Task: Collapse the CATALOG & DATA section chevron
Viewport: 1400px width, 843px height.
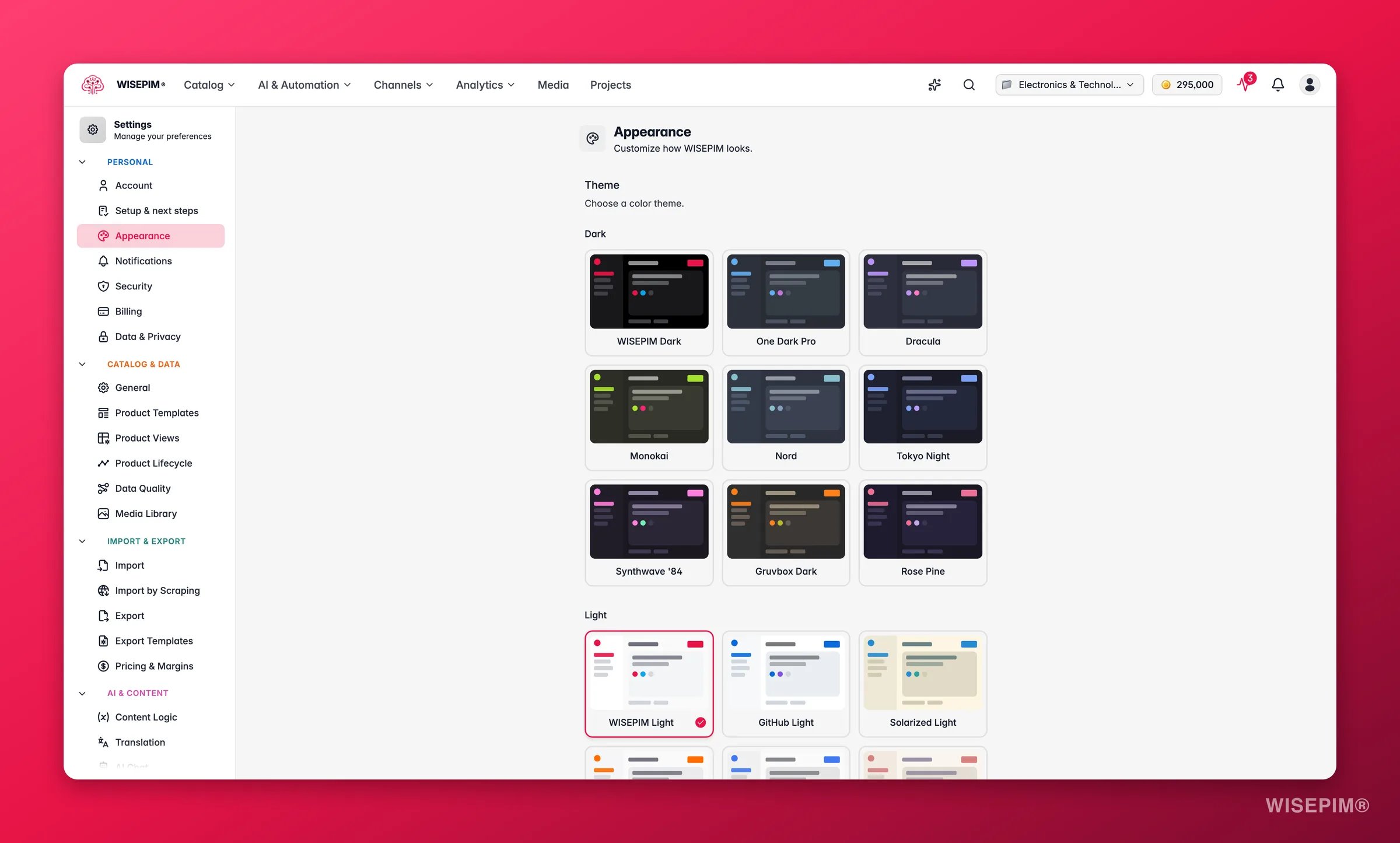Action: tap(82, 364)
